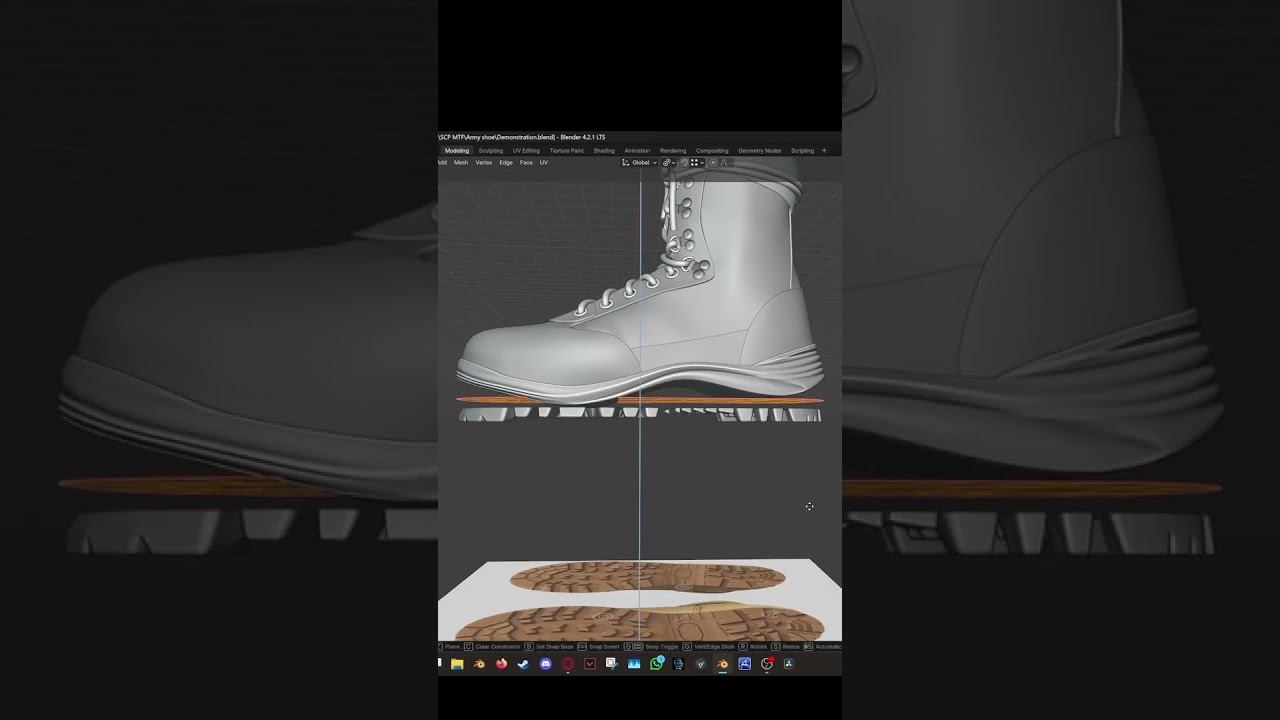Open Discord from the taskbar
This screenshot has height=720, width=1280.
point(545,664)
